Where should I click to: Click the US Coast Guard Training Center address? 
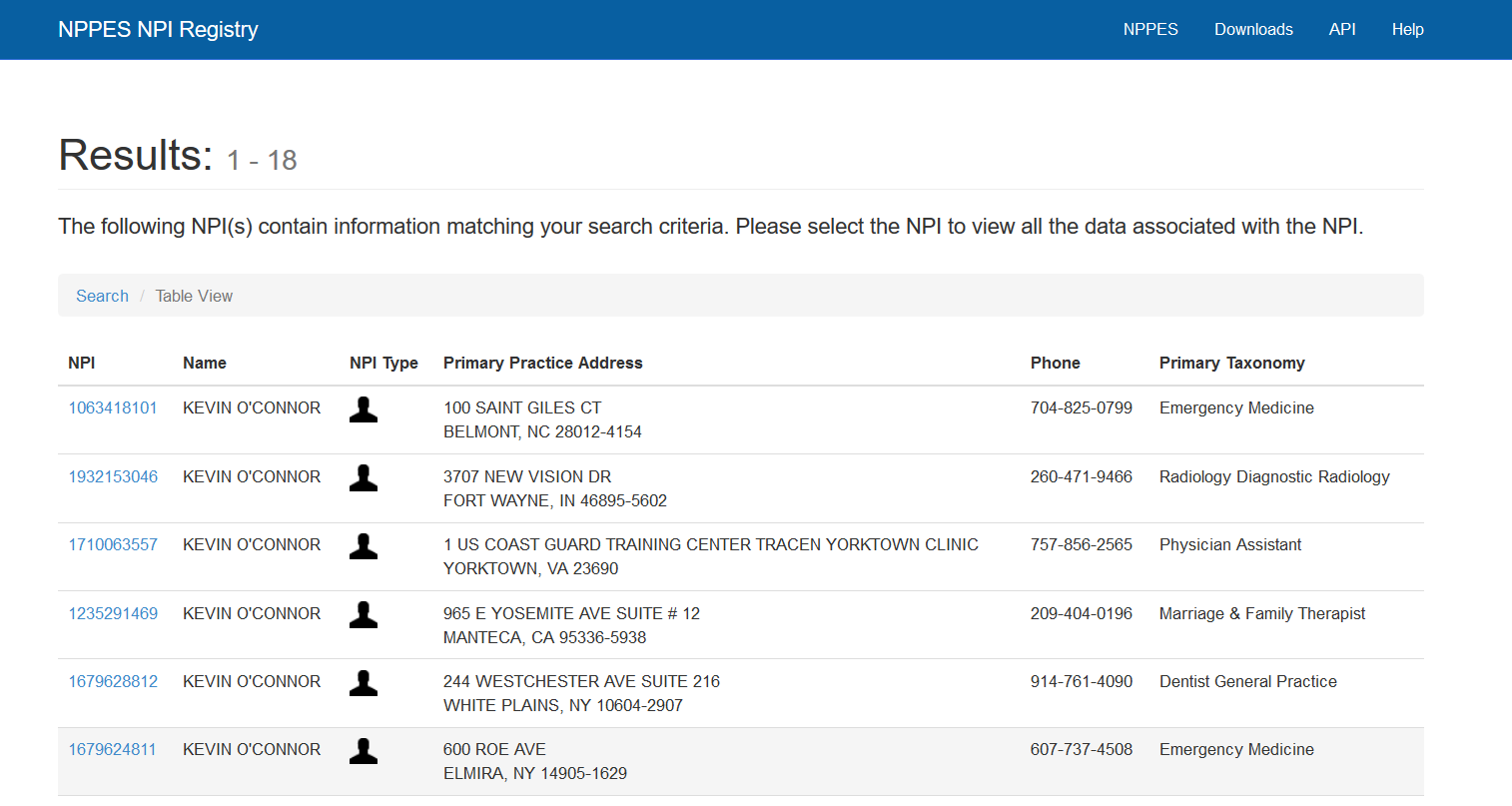pyautogui.click(x=711, y=544)
